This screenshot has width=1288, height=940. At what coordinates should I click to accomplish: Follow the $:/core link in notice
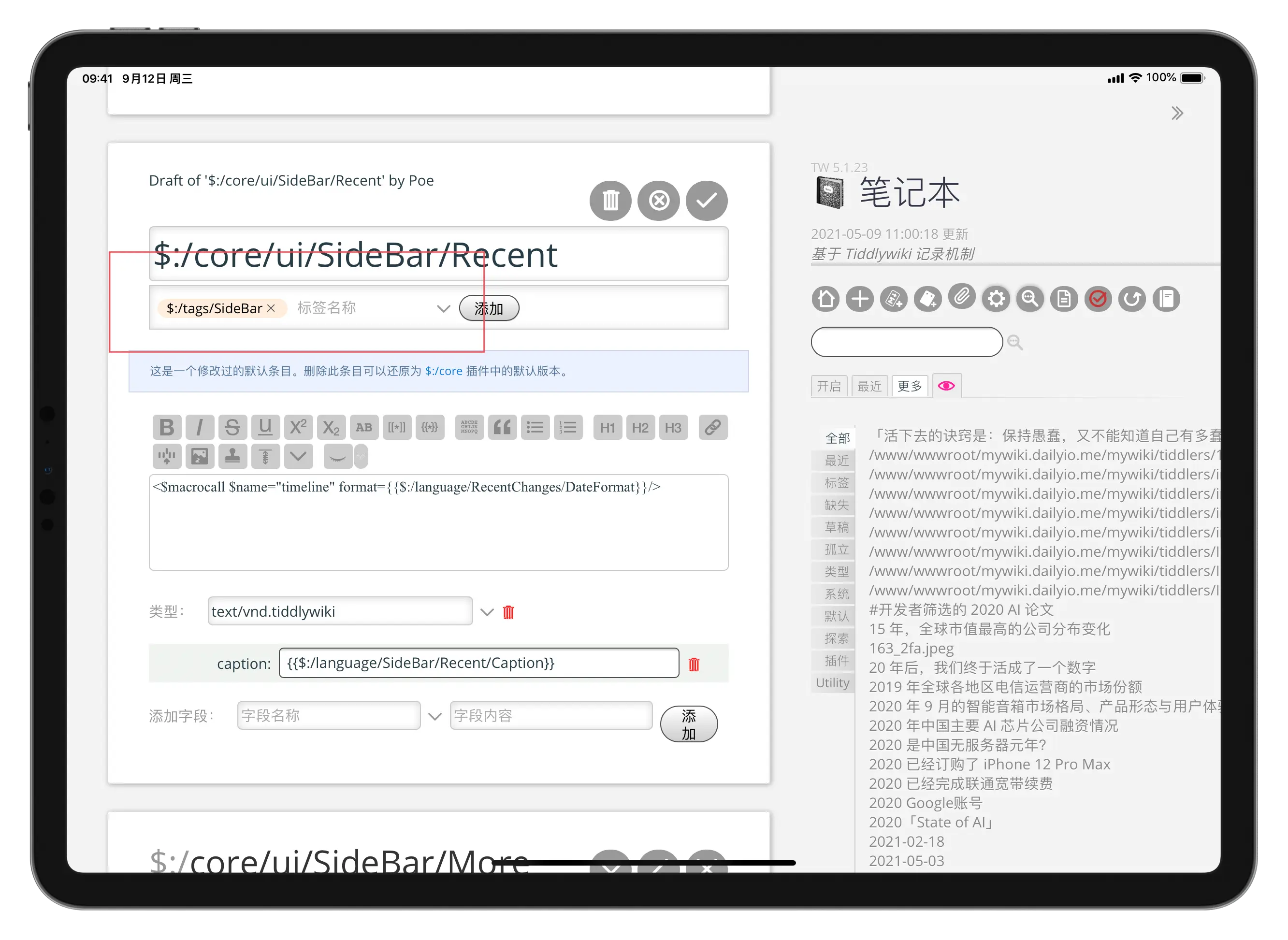click(x=444, y=372)
